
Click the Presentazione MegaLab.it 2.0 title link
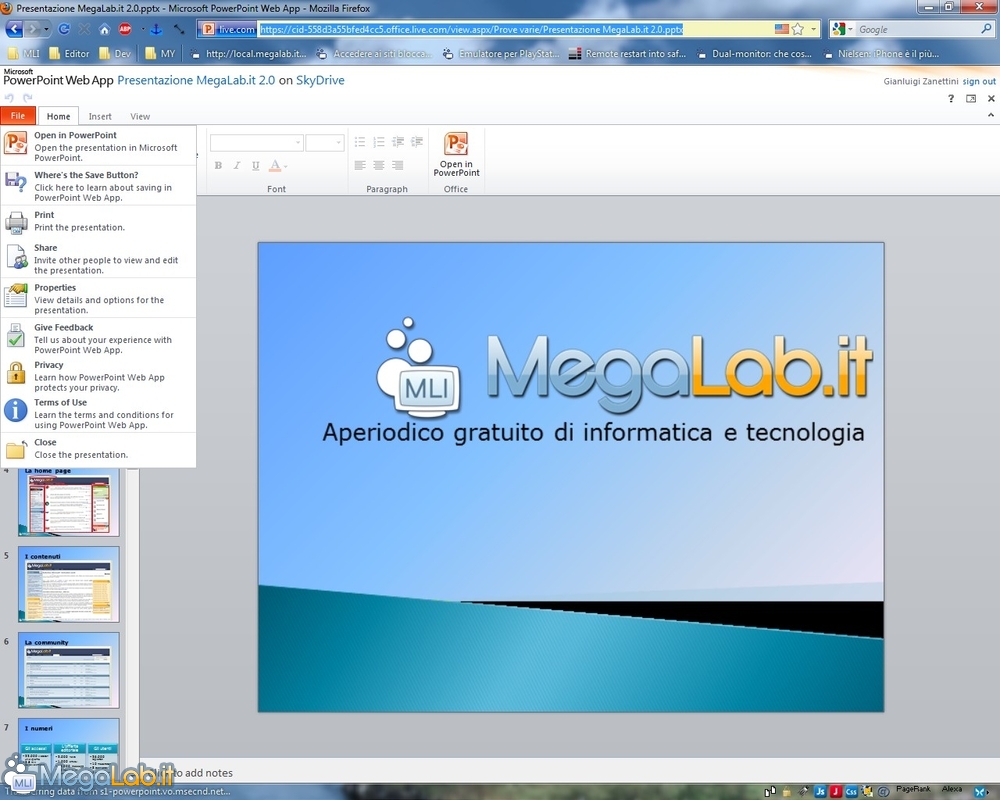(x=196, y=80)
